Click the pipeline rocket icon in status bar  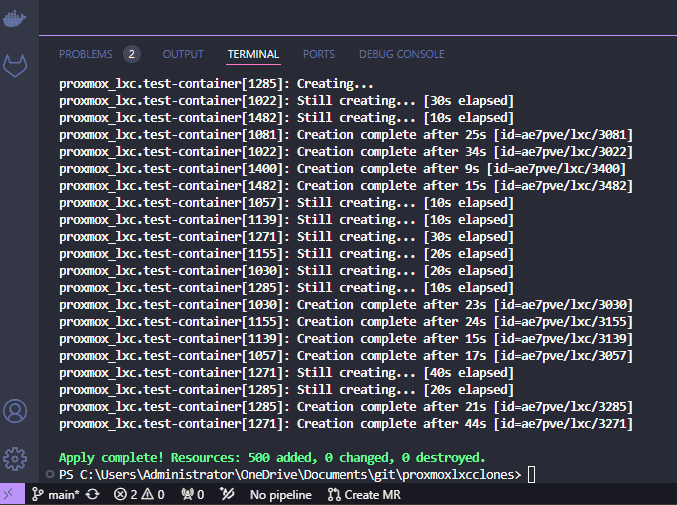(227, 494)
